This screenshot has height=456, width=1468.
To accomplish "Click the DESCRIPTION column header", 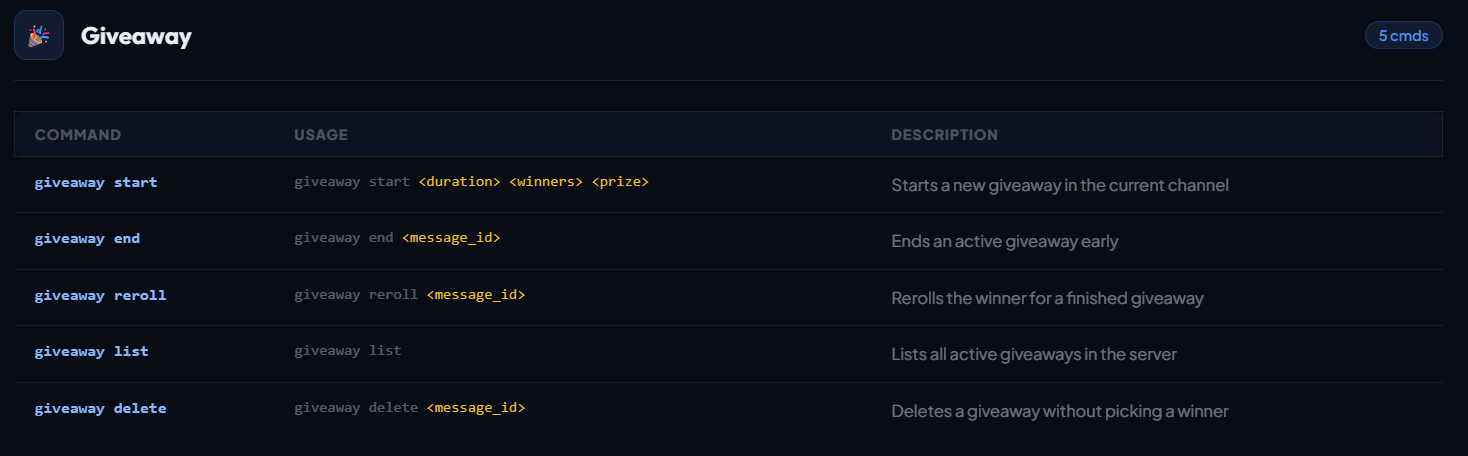I will tap(944, 135).
